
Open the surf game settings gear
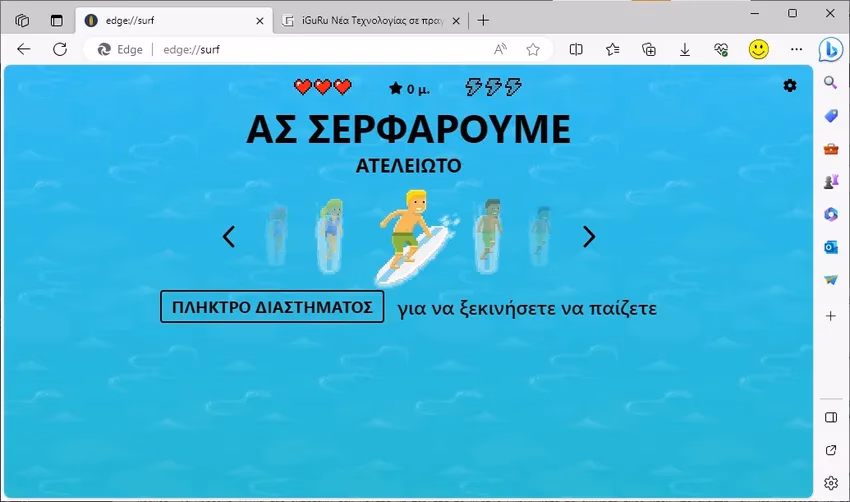790,86
